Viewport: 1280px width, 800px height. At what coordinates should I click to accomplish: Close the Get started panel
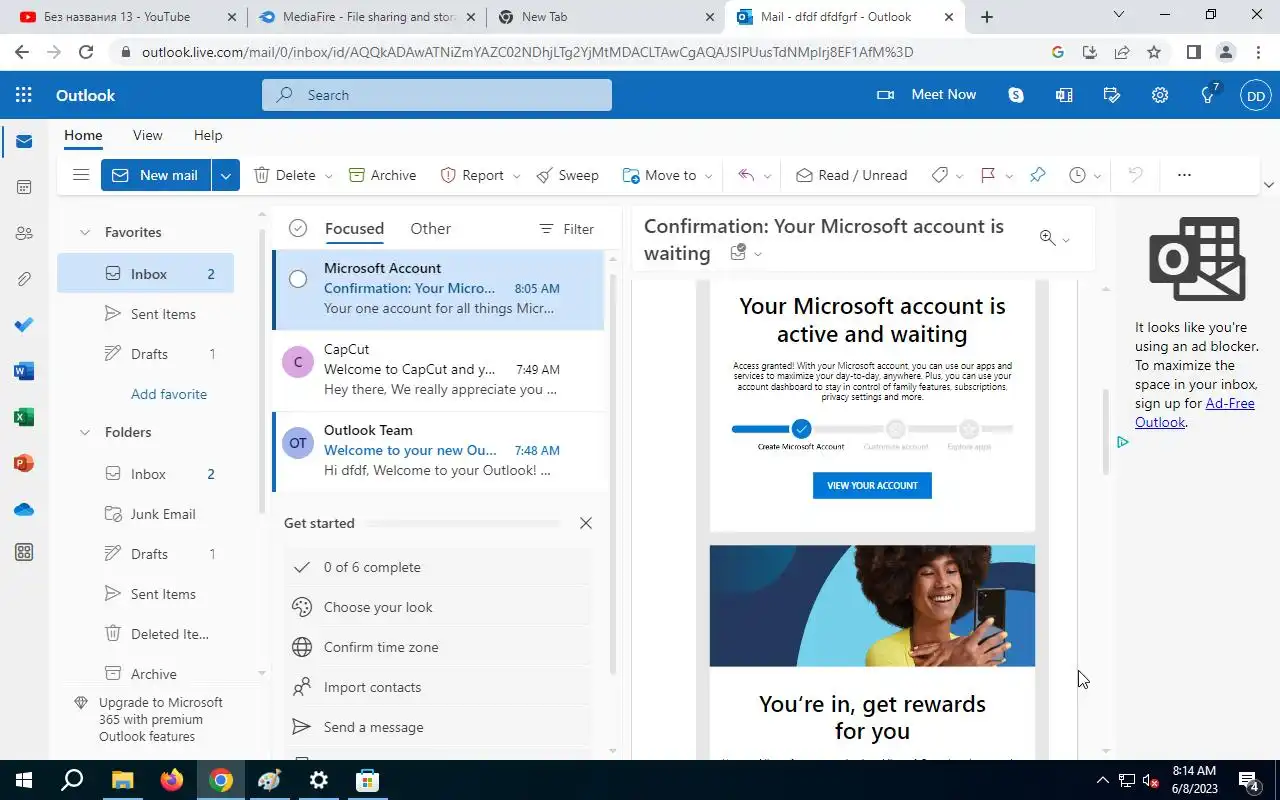pos(586,523)
